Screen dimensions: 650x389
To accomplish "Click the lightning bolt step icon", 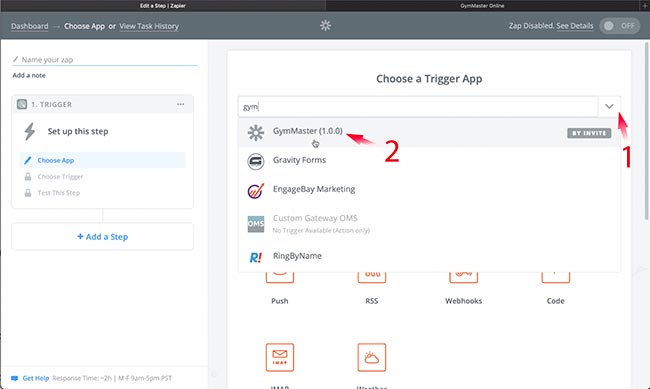I will 30,131.
